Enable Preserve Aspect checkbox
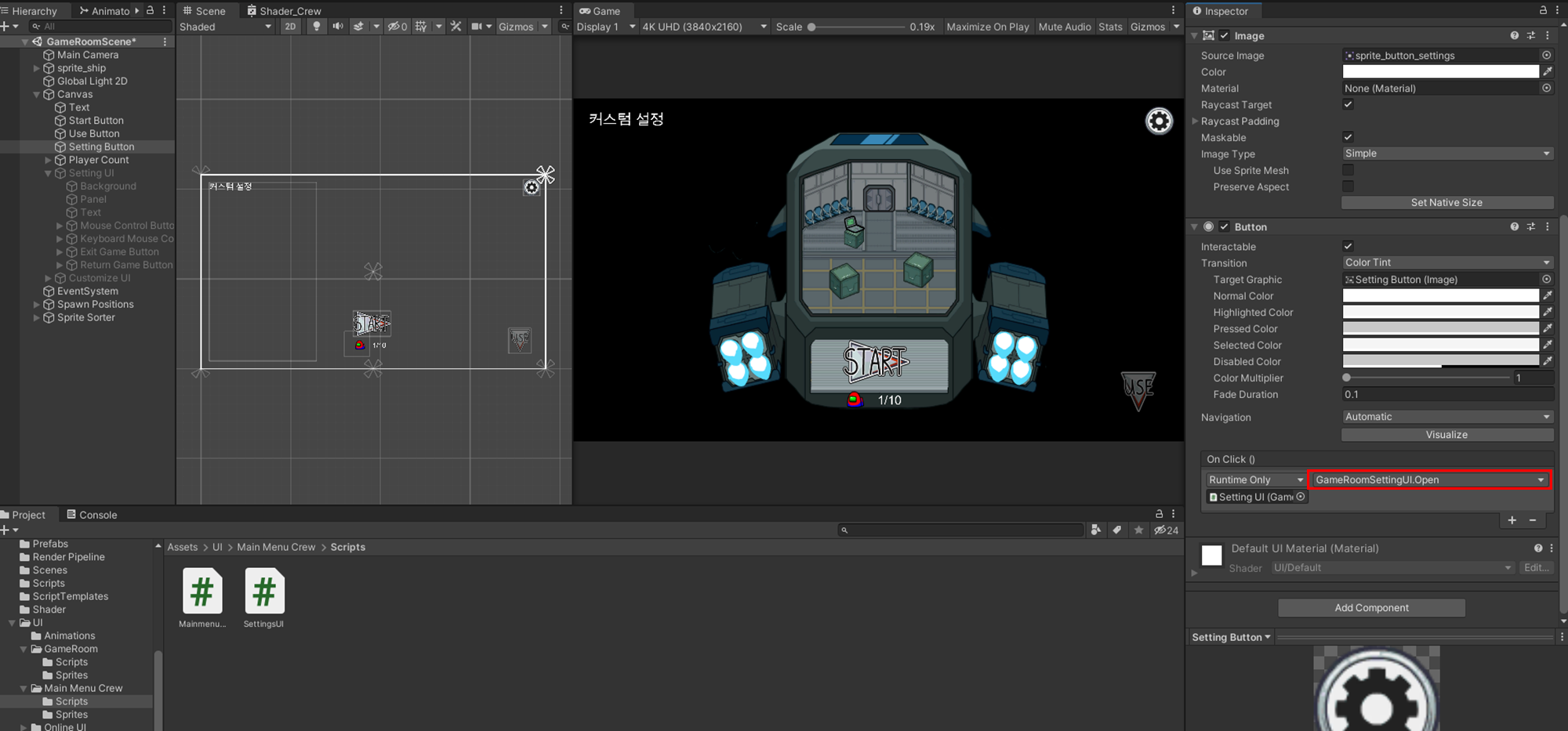The image size is (1568, 731). [x=1348, y=187]
